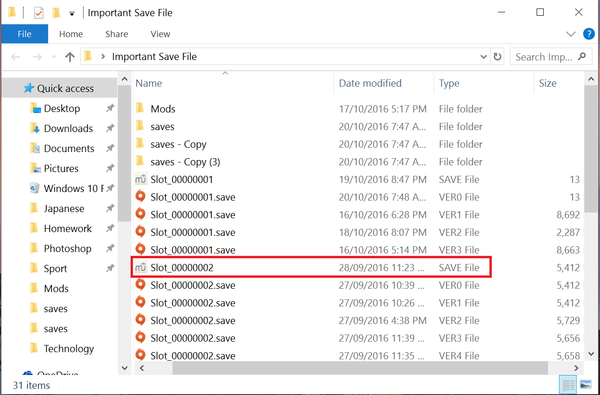Image resolution: width=600 pixels, height=395 pixels.
Task: Open Help with the blue question mark icon
Action: pyautogui.click(x=589, y=34)
